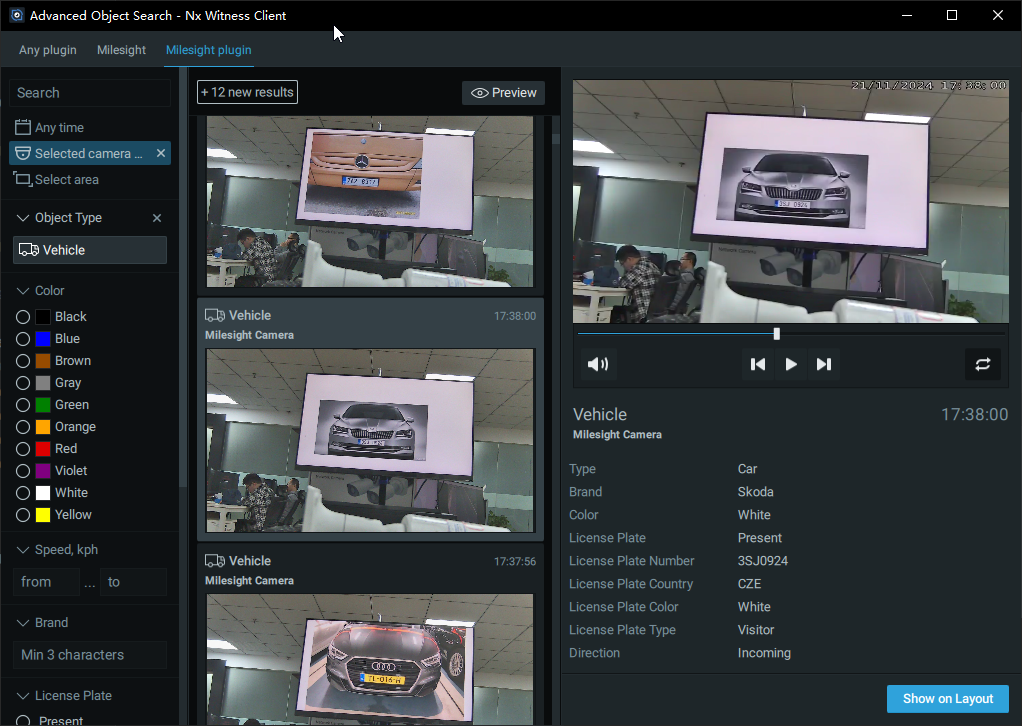This screenshot has height=726, width=1022.
Task: Toggle the Preview eye button
Action: click(x=503, y=93)
